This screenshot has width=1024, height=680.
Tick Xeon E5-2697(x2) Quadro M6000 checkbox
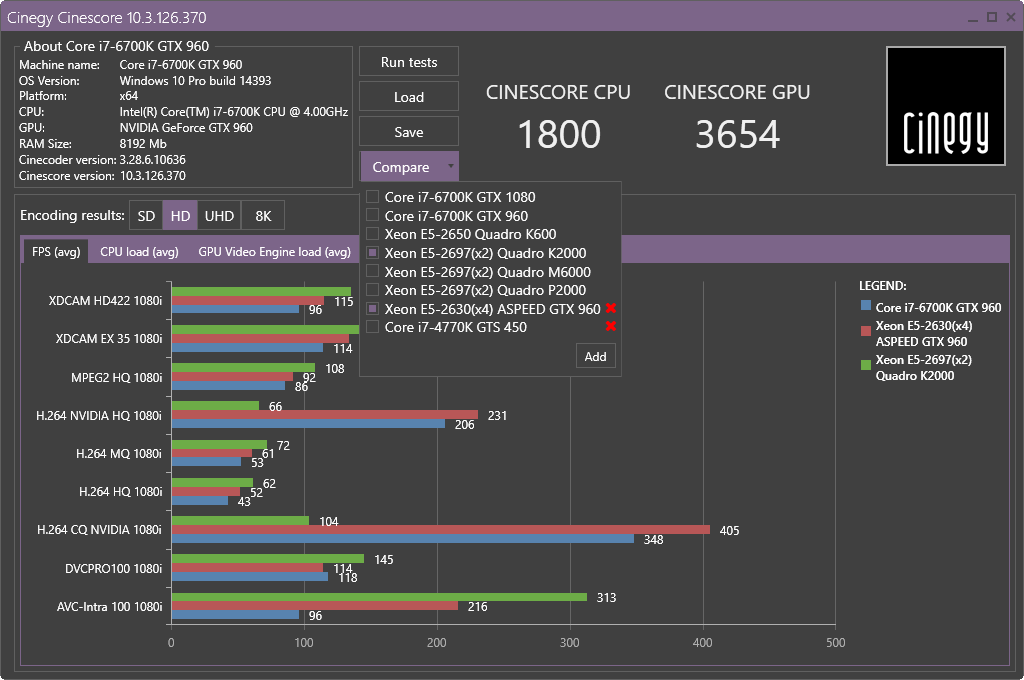pyautogui.click(x=372, y=271)
